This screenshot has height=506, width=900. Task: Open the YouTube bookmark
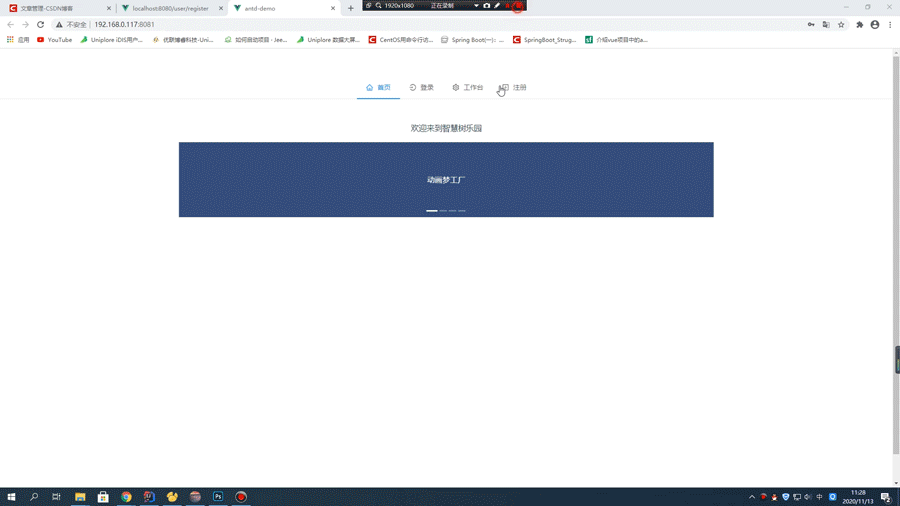(x=55, y=40)
